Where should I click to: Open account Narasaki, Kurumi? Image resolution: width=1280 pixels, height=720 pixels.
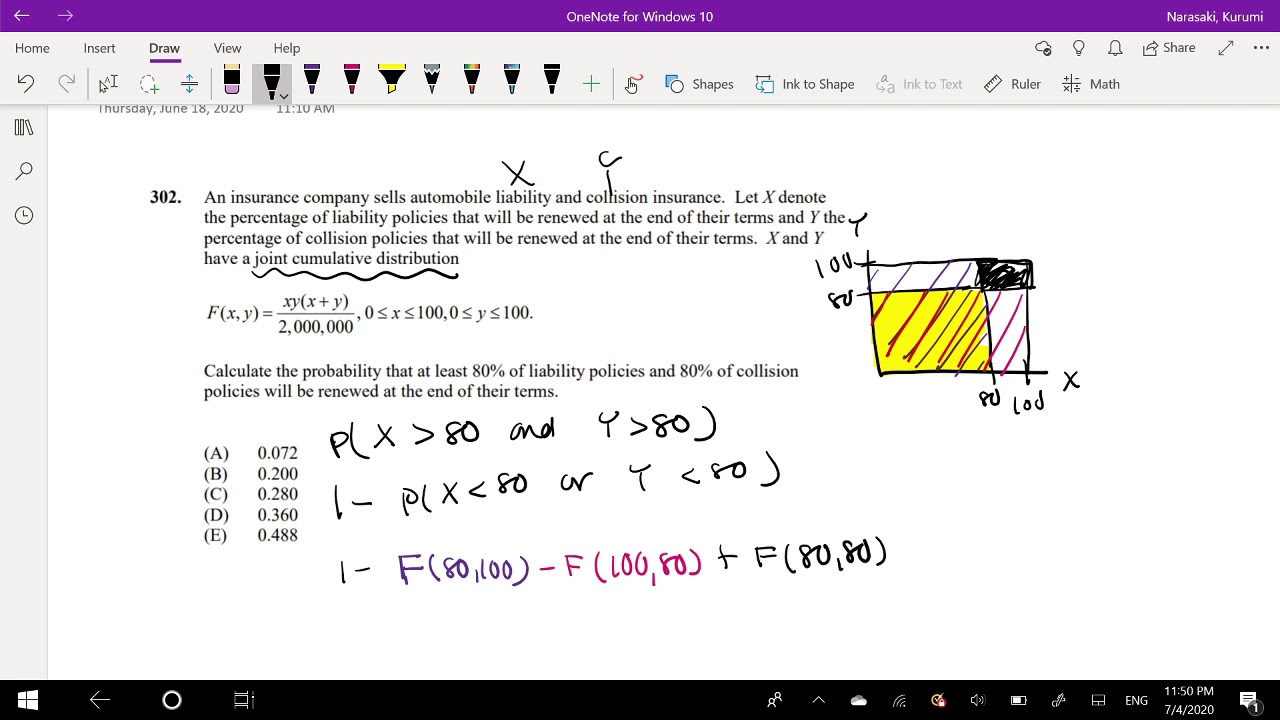coord(1215,16)
